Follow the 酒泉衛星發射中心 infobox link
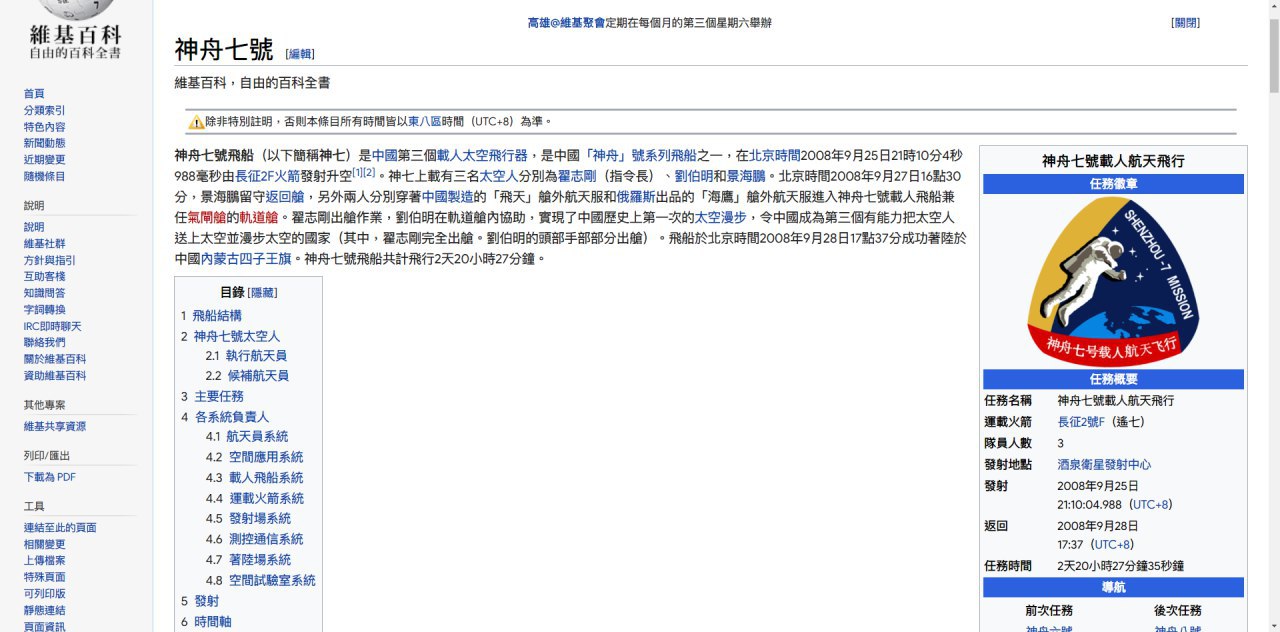 coord(1104,465)
